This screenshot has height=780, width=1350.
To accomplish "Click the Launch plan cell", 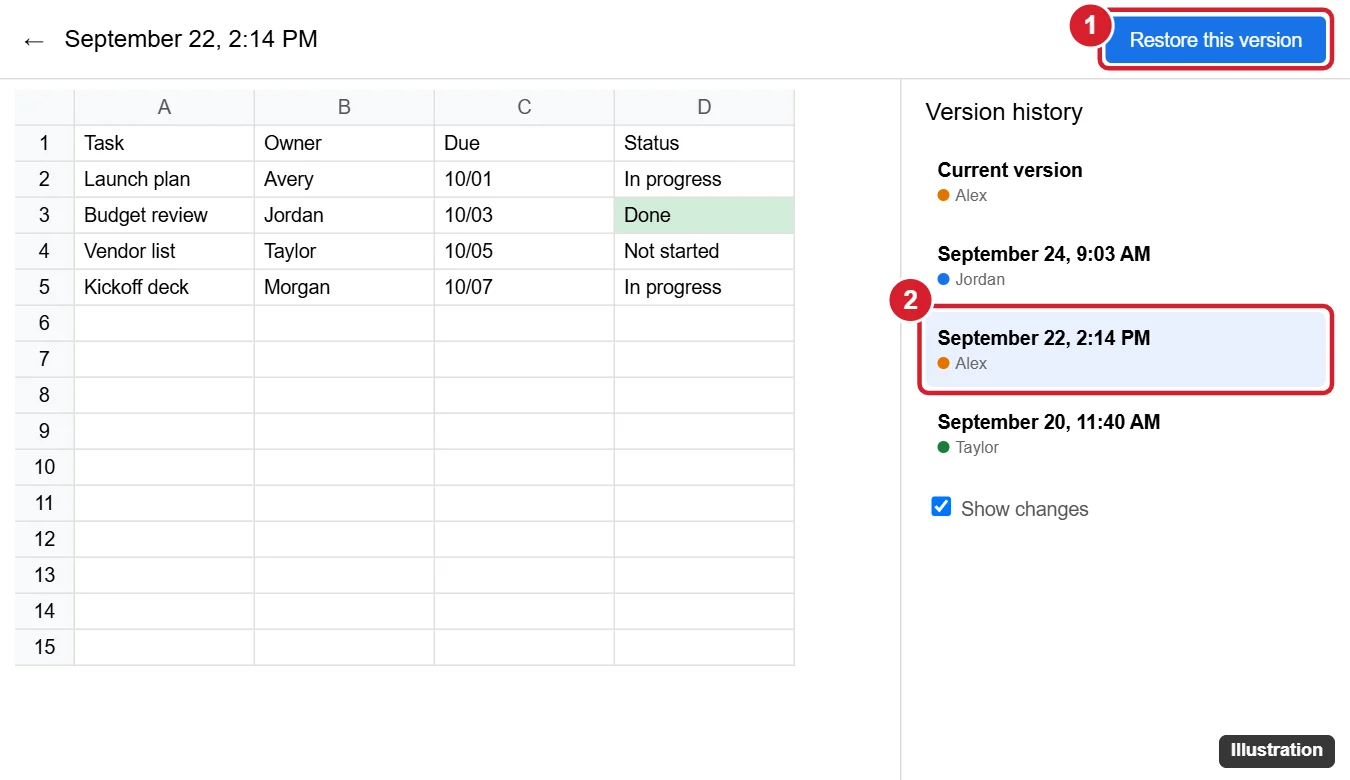I will (x=164, y=179).
